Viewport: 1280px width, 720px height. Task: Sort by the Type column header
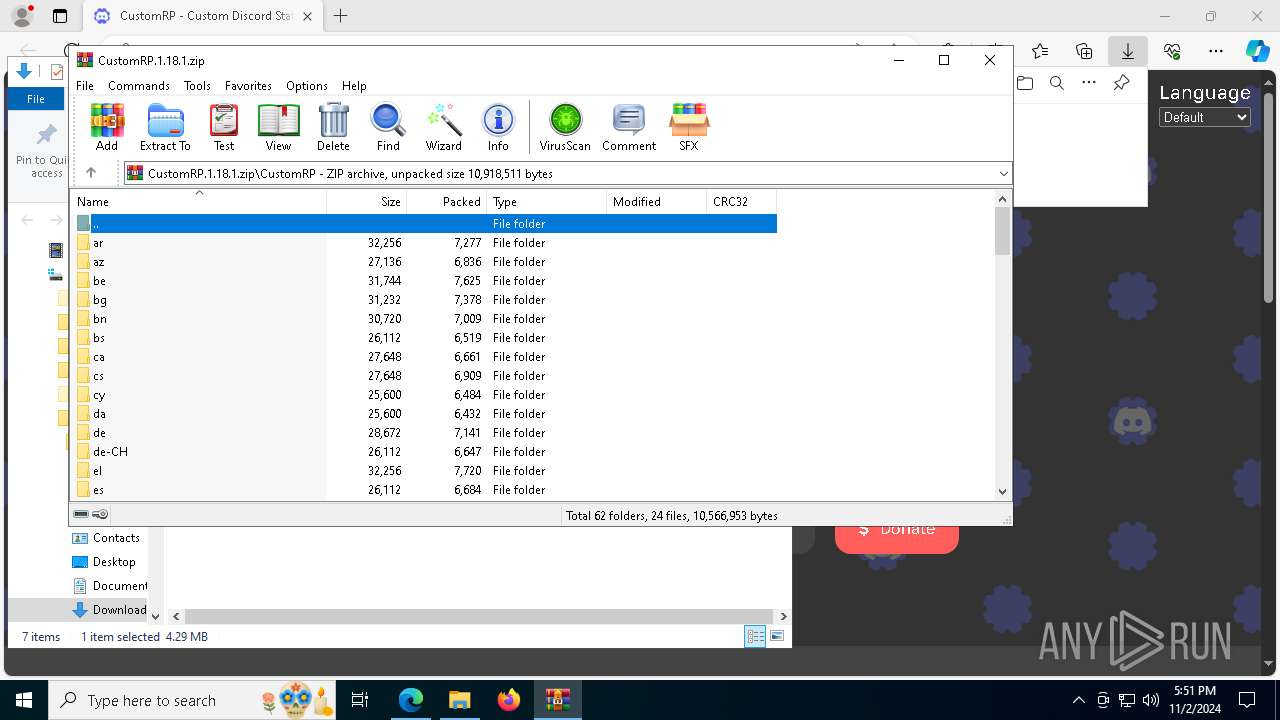pos(546,202)
